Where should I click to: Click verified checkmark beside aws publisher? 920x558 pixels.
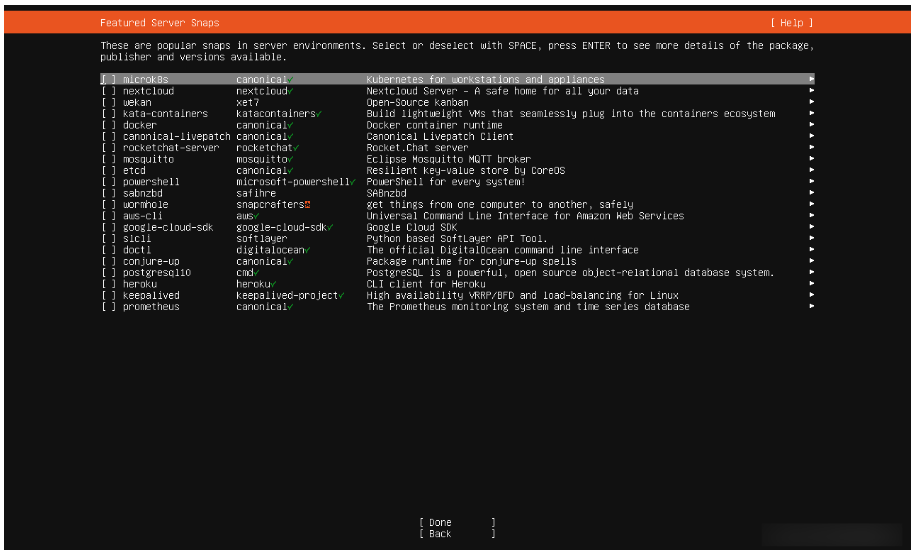256,216
